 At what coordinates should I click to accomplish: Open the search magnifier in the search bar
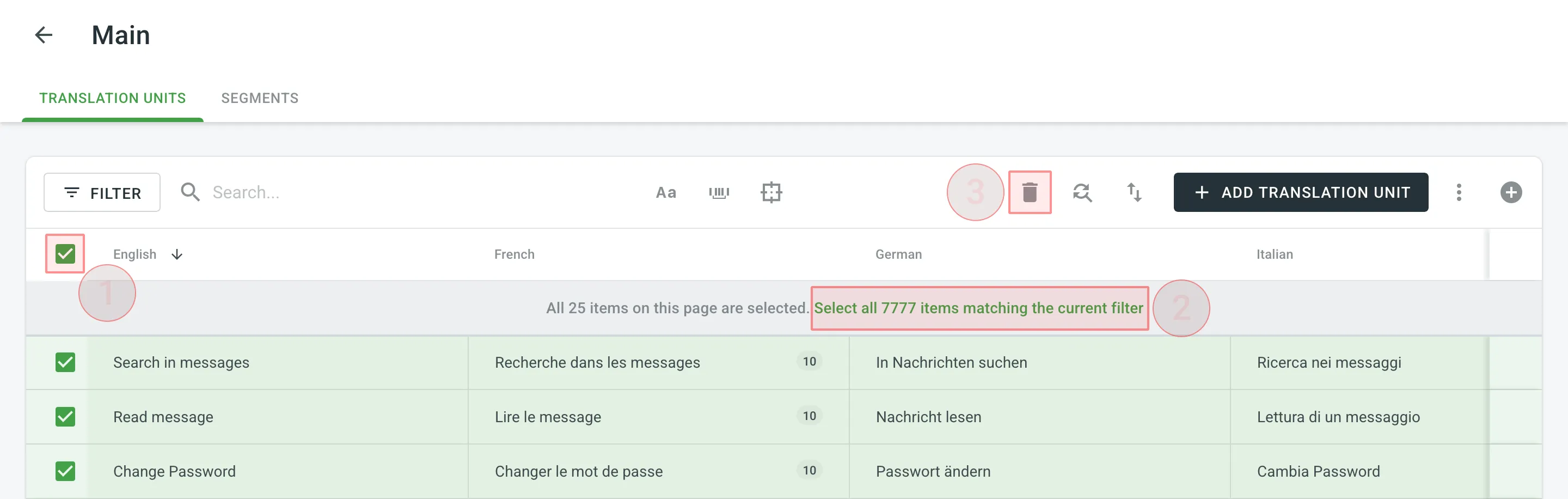tap(190, 192)
